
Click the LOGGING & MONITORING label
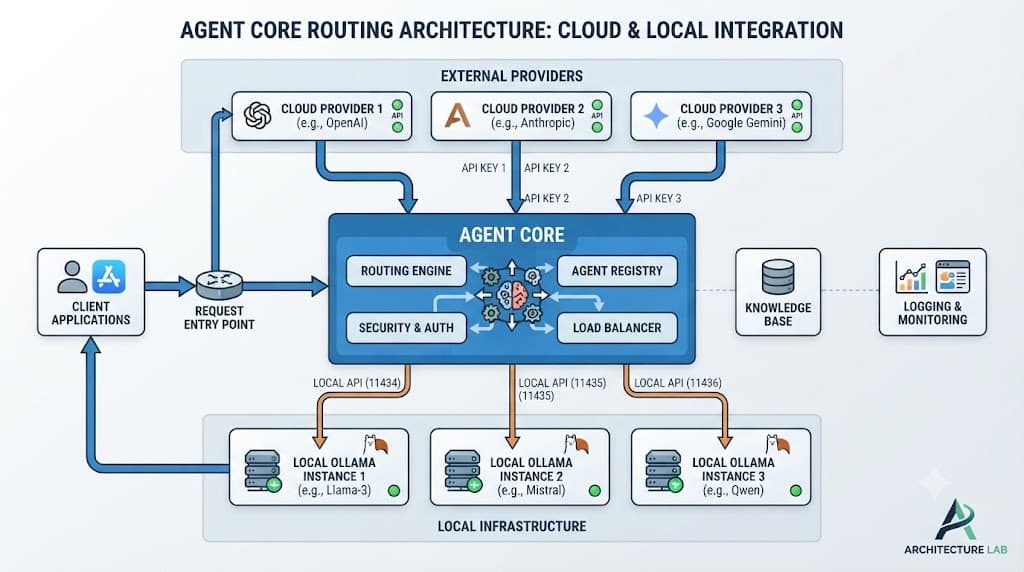pyautogui.click(x=932, y=313)
